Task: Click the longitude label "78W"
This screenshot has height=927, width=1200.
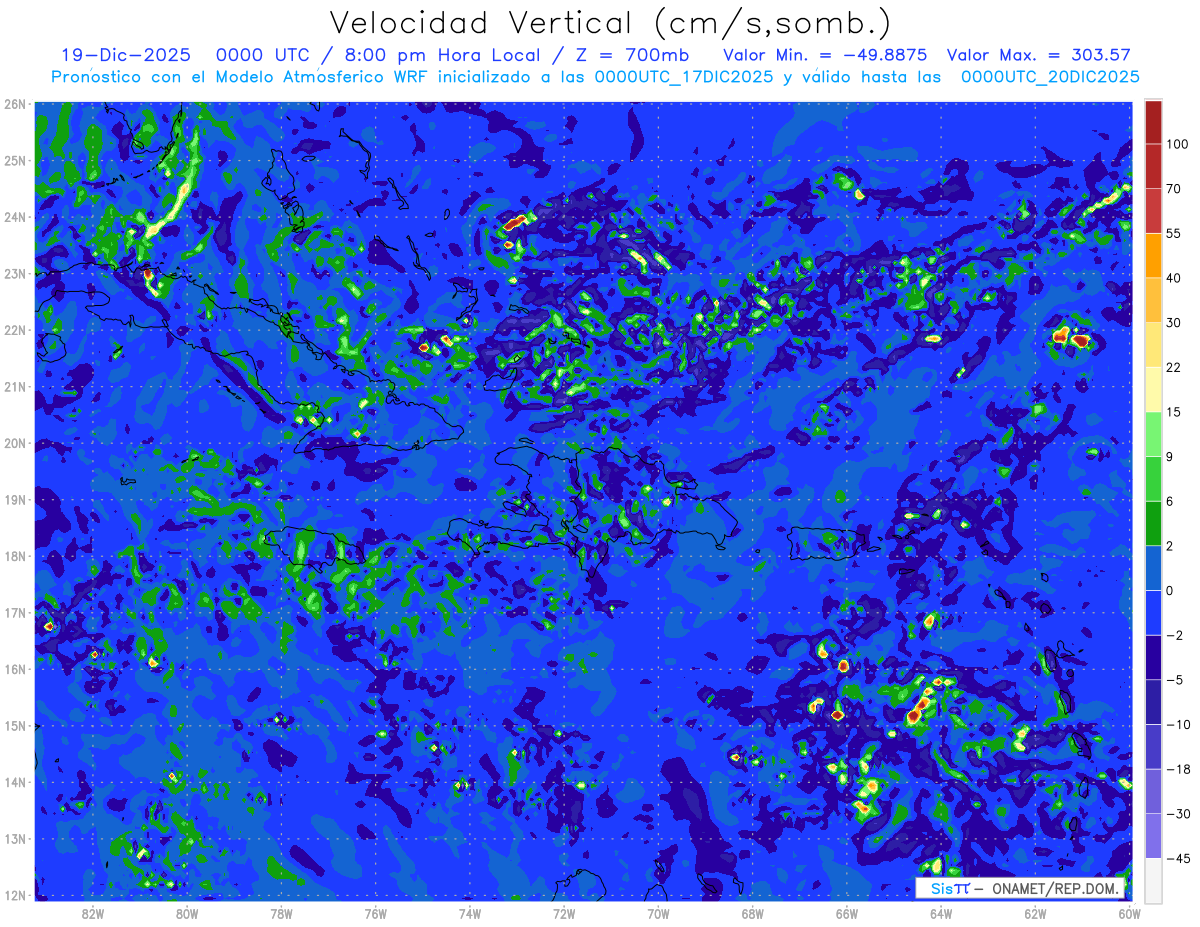Action: coord(281,913)
